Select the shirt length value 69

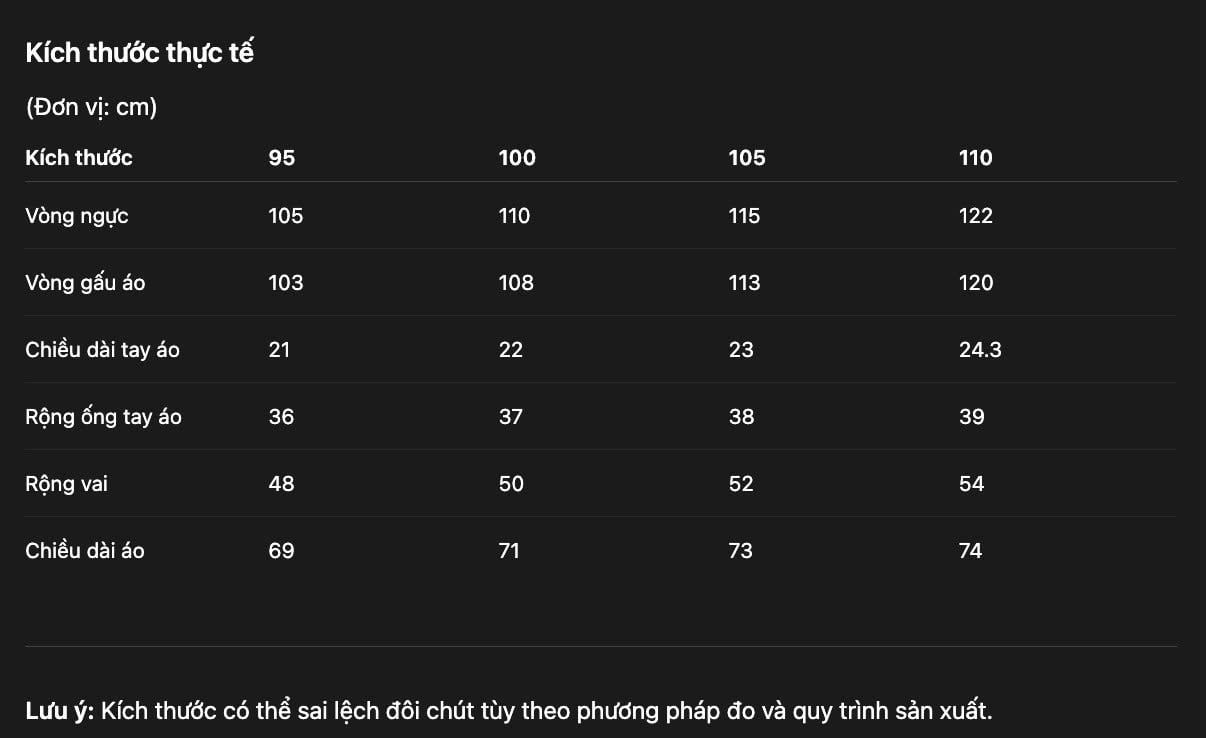pyautogui.click(x=281, y=551)
